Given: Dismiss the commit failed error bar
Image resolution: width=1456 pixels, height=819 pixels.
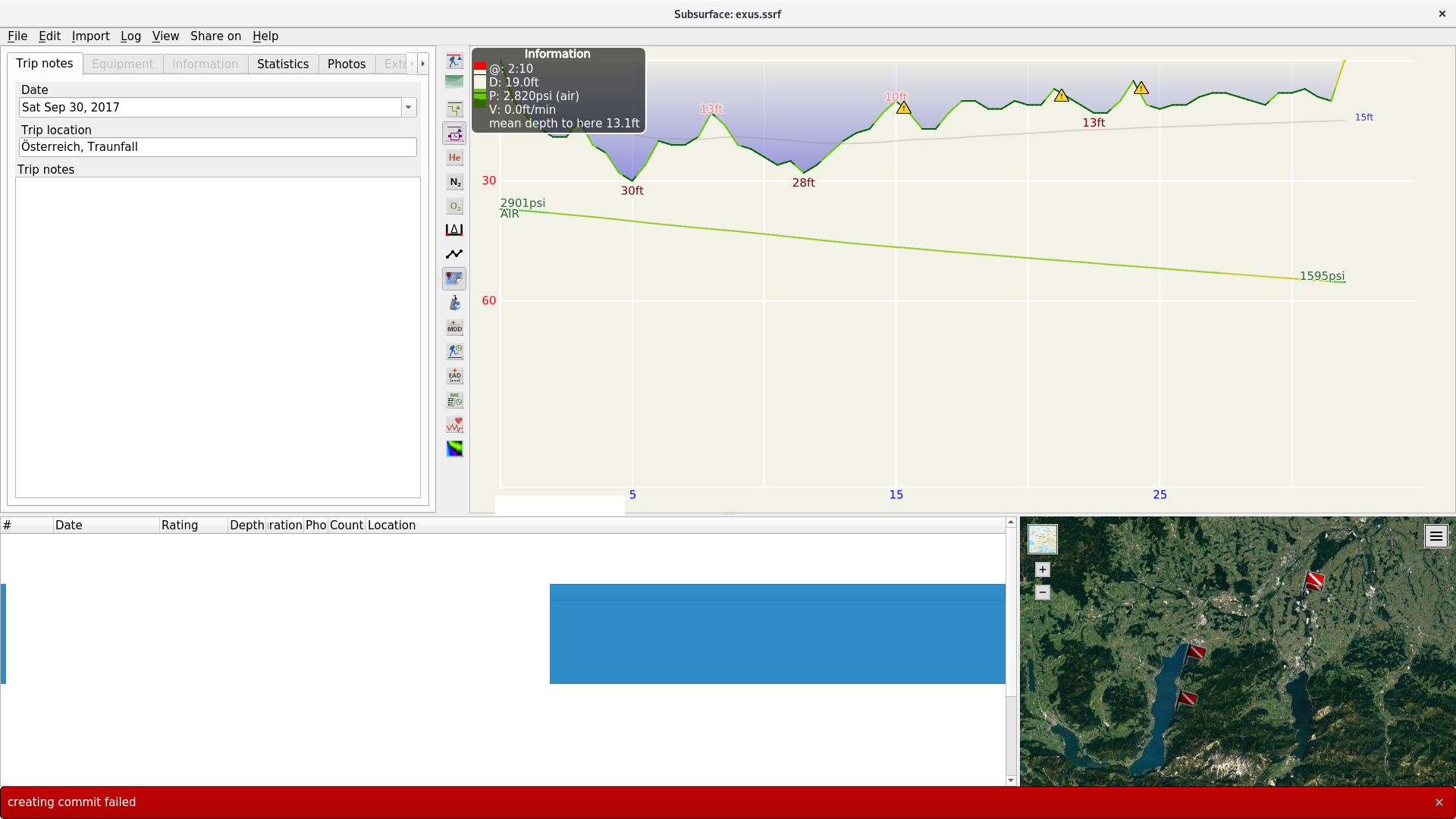Looking at the screenshot, I should pyautogui.click(x=1439, y=802).
